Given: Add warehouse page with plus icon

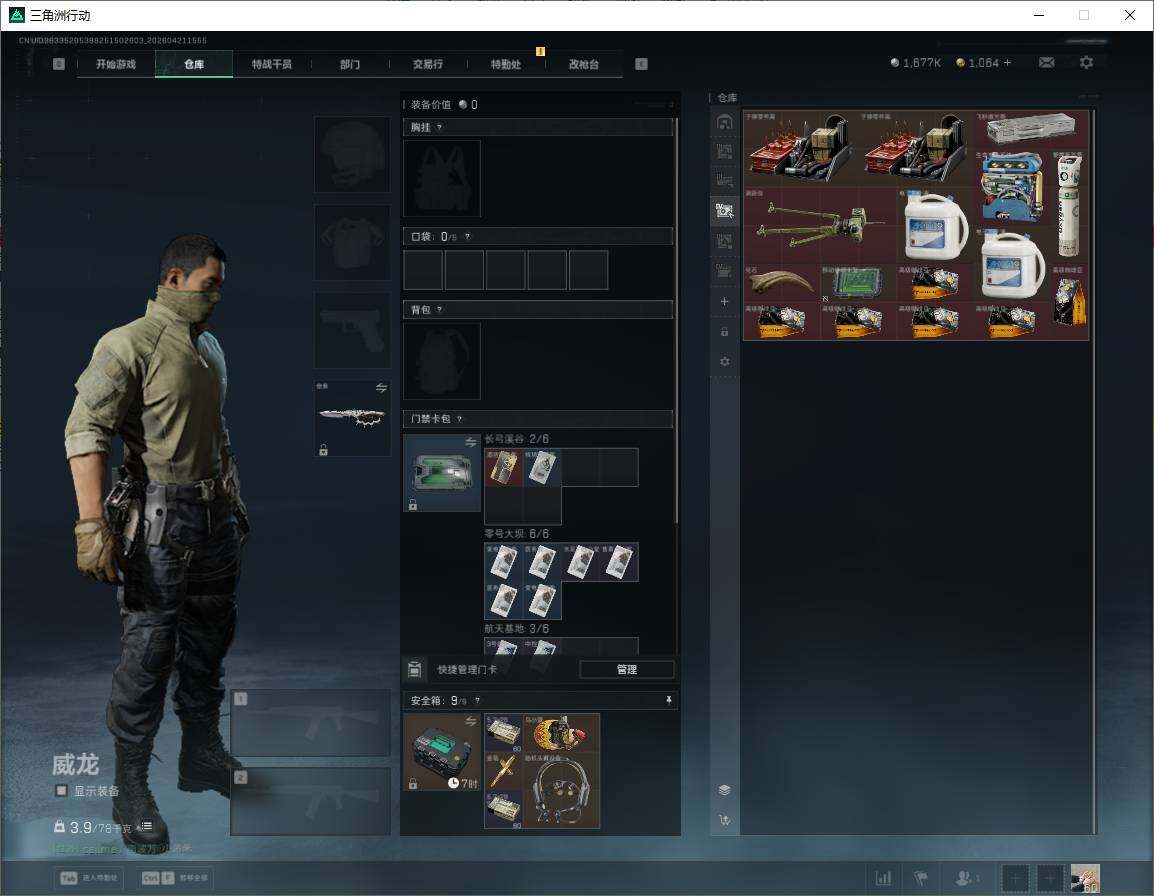Looking at the screenshot, I should [x=725, y=301].
